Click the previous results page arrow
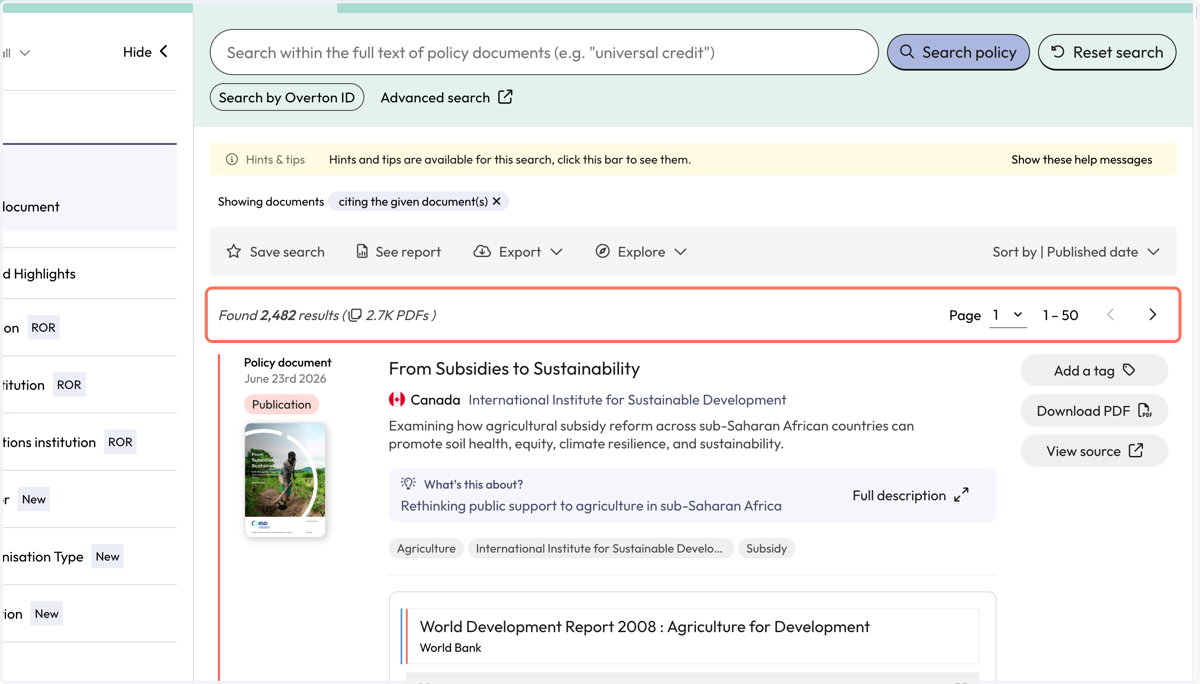The image size is (1200, 684). click(1110, 315)
